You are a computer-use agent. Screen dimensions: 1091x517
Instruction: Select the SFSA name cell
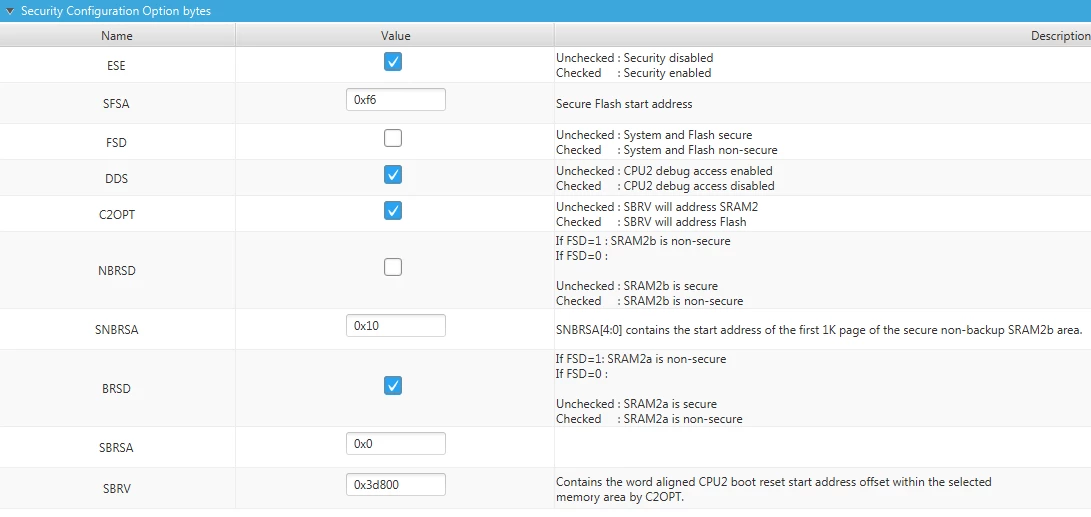point(117,104)
